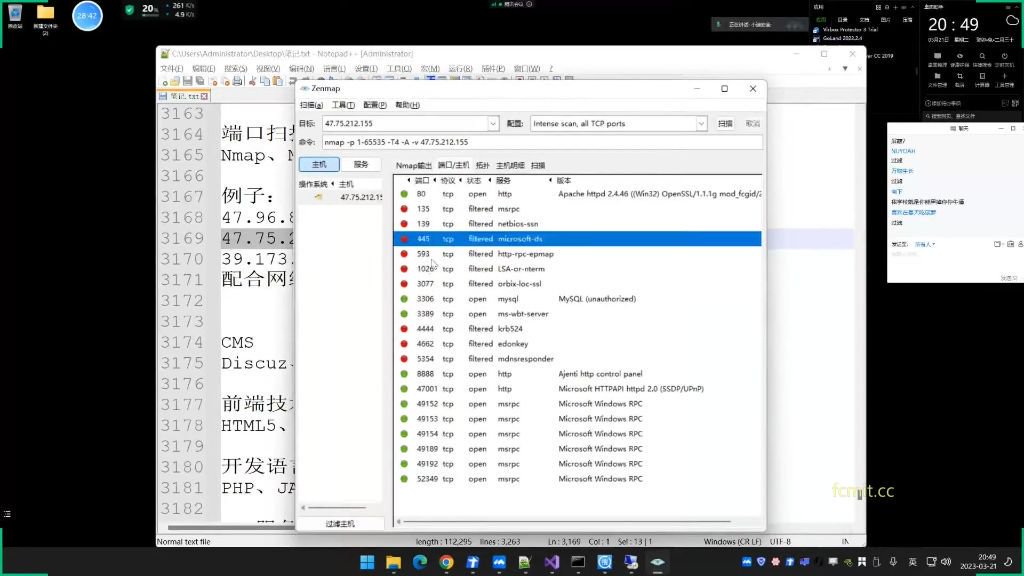Screen dimensions: 1024x576
Task: Switch to the 端口/主机 tab
Action: click(453, 166)
